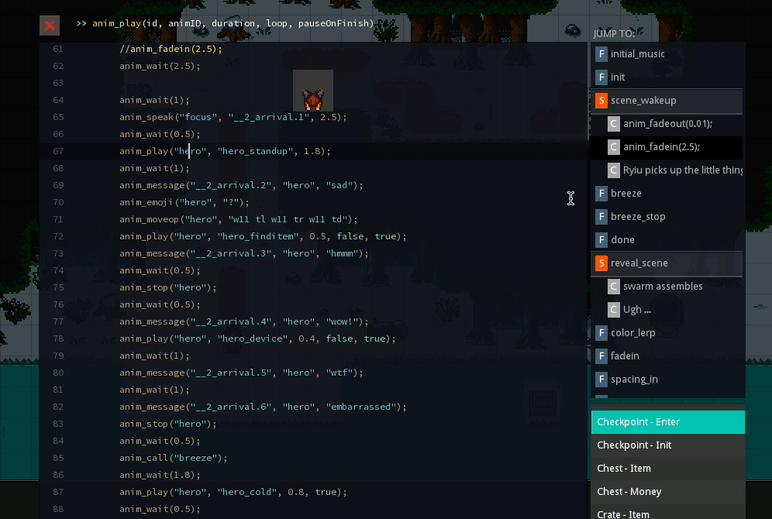Click the F icon next to spacing_in
The height and width of the screenshot is (519, 772).
coord(601,379)
